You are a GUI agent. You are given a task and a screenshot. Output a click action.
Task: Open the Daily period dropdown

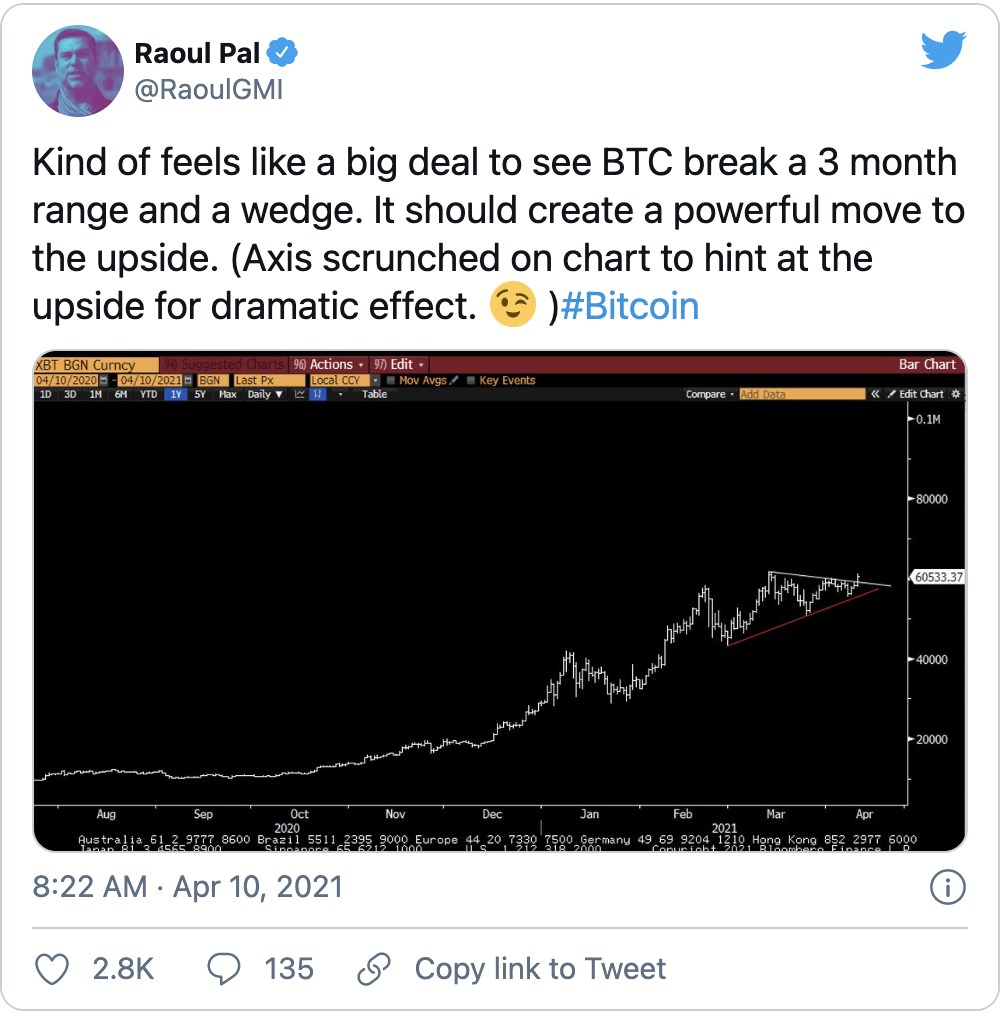[264, 394]
